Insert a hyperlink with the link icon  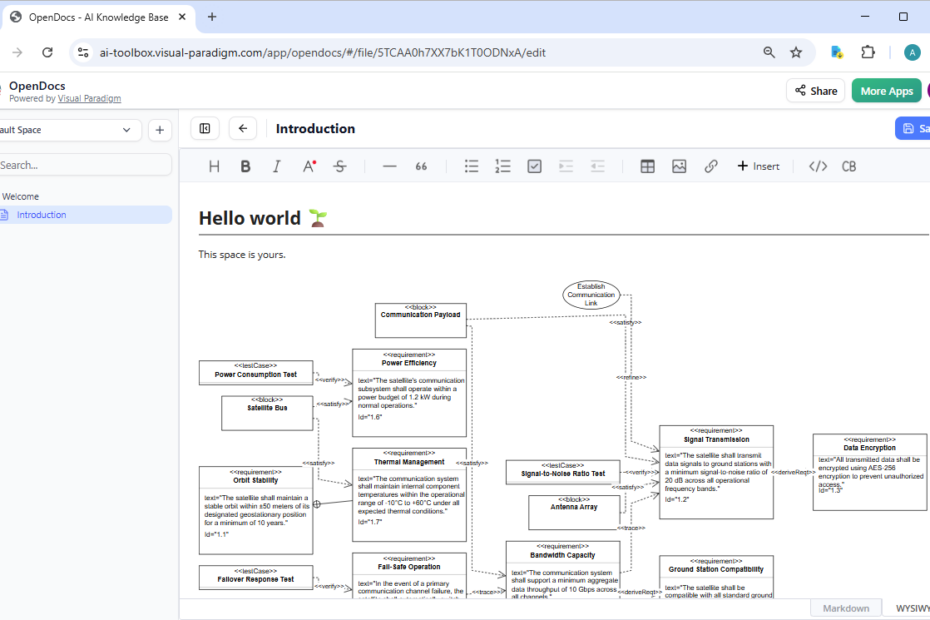tap(711, 166)
